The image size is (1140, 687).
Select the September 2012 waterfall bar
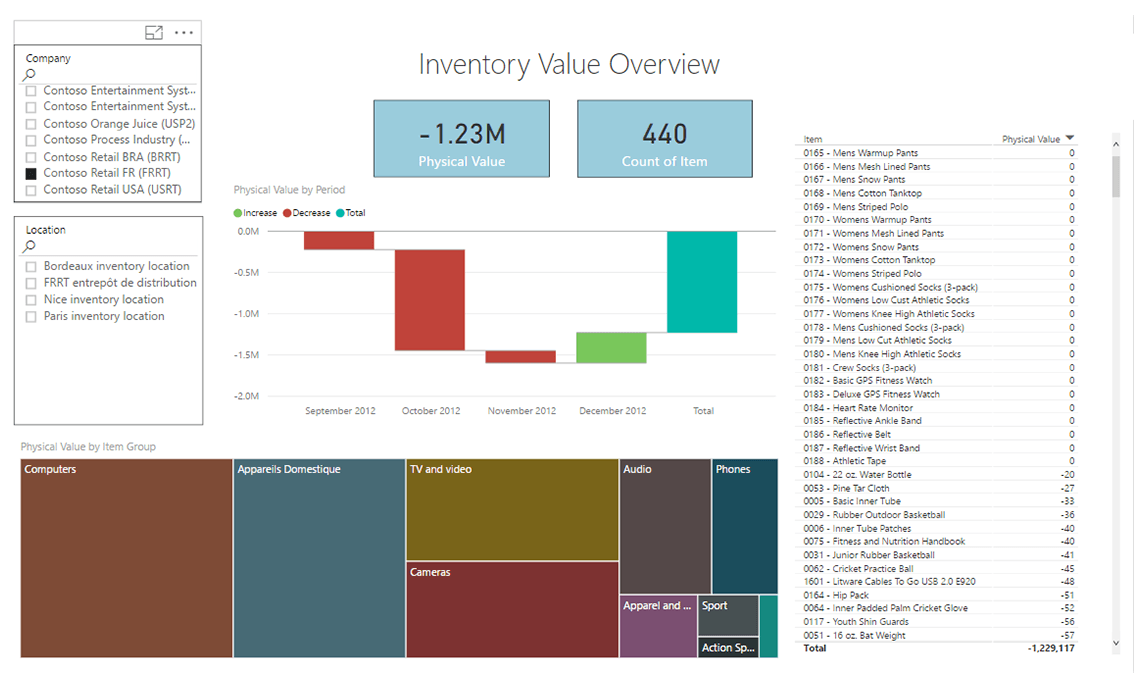[339, 241]
